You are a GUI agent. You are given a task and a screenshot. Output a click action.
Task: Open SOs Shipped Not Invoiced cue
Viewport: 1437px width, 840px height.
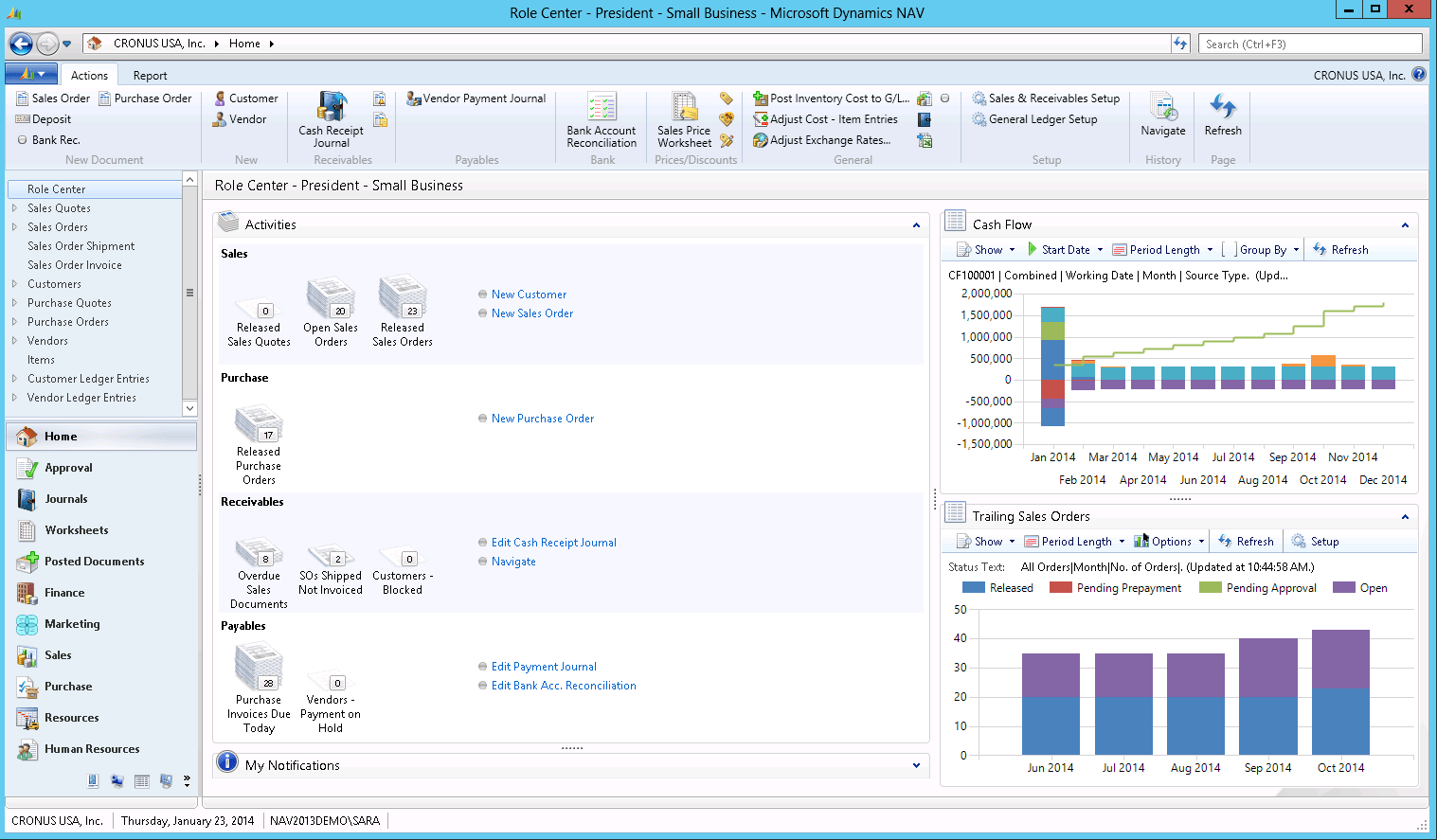pos(331,570)
